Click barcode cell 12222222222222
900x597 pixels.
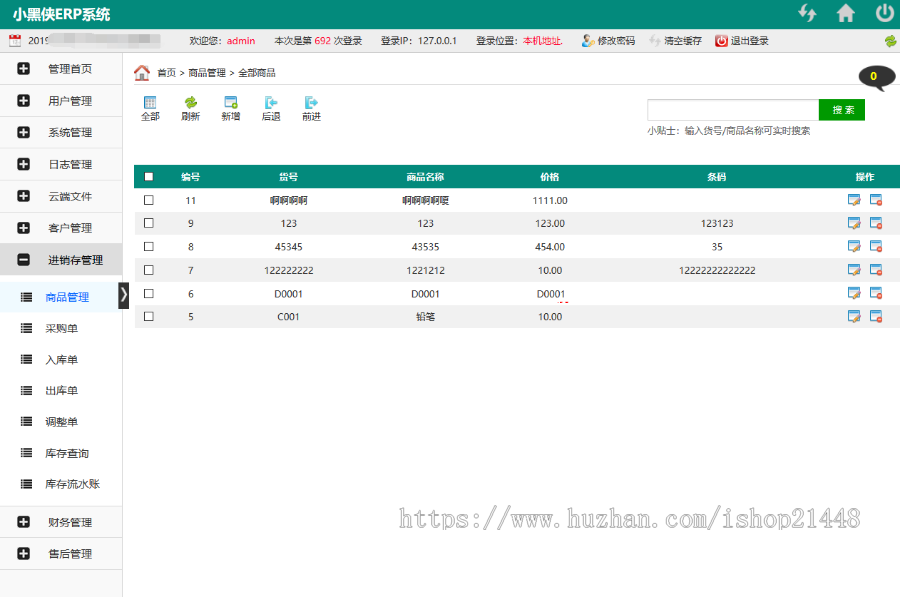click(717, 270)
